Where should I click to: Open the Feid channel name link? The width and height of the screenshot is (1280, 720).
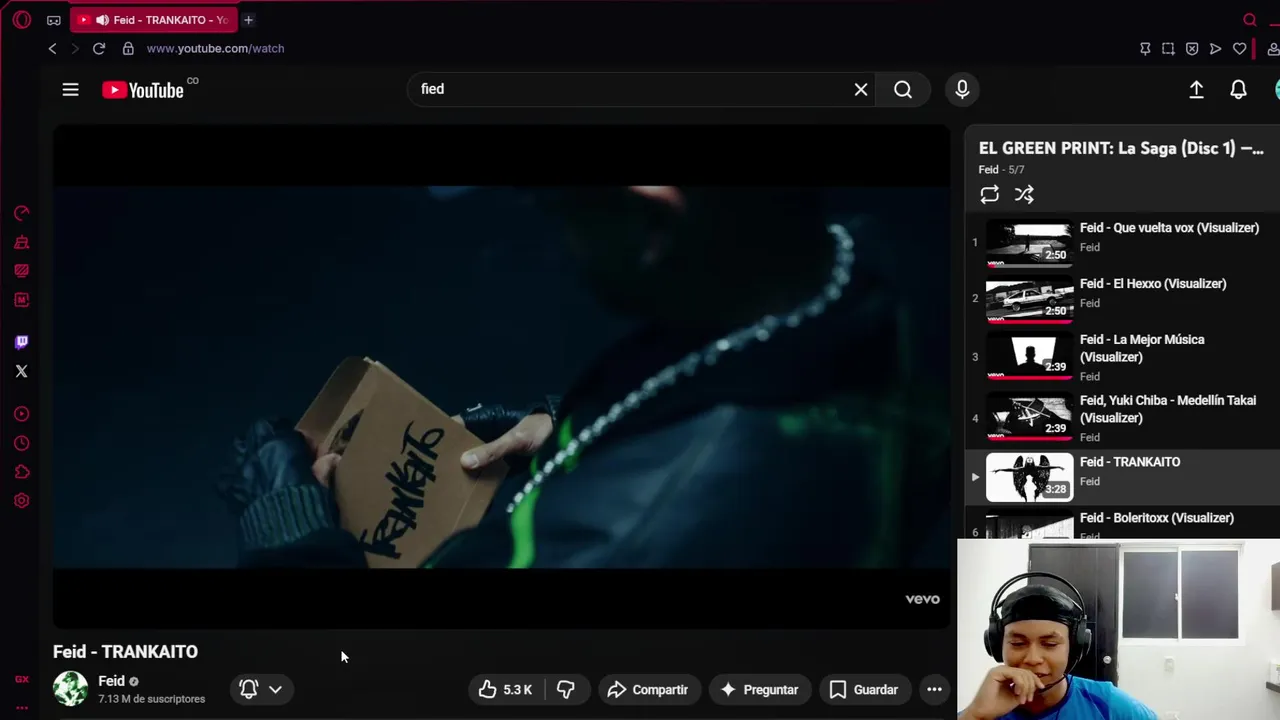click(x=111, y=681)
